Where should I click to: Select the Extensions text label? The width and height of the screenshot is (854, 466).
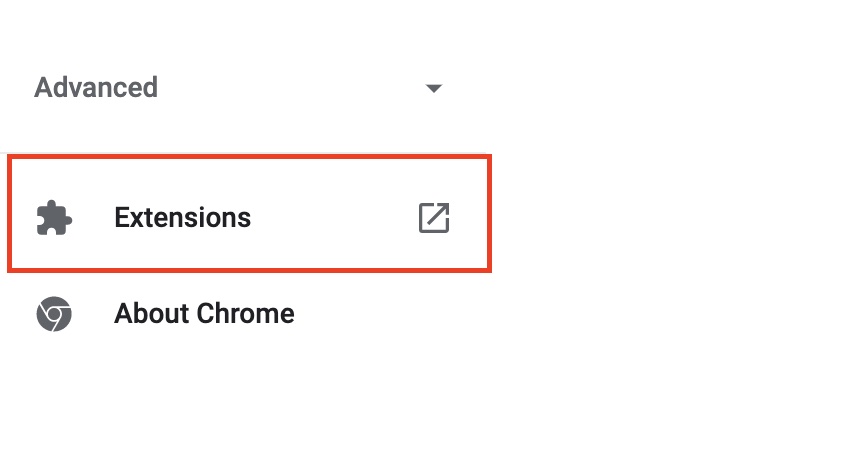(182, 218)
